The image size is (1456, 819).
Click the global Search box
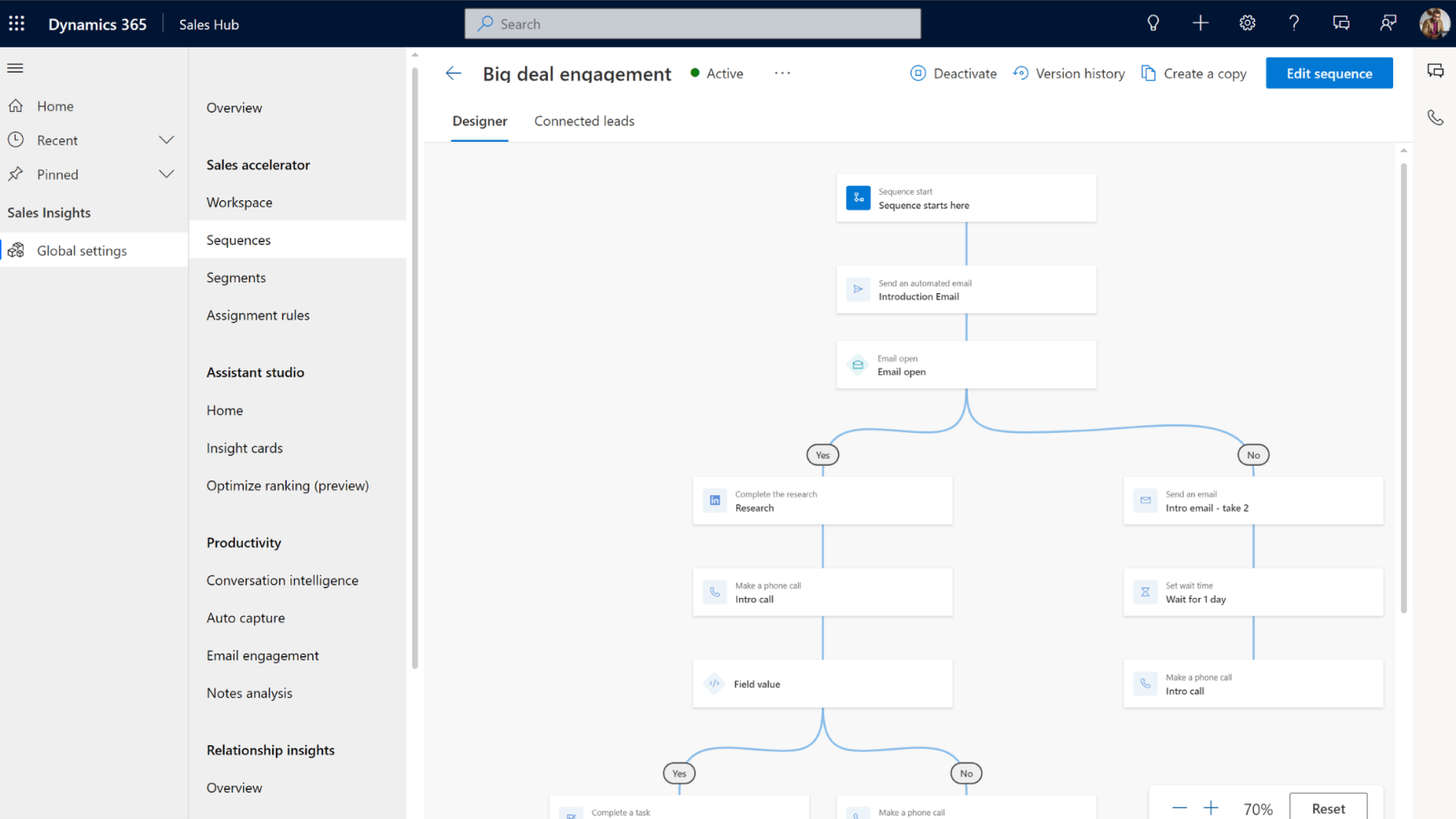tap(693, 24)
